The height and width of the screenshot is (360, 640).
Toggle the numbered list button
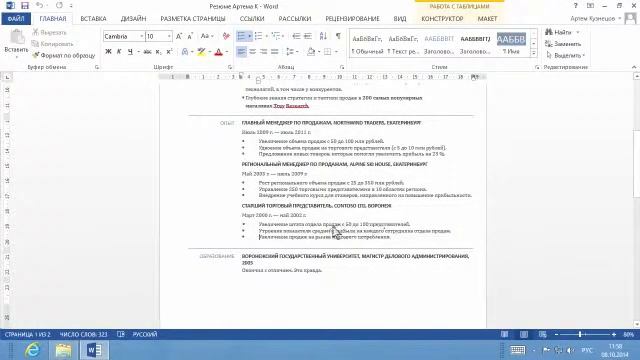[x=258, y=36]
